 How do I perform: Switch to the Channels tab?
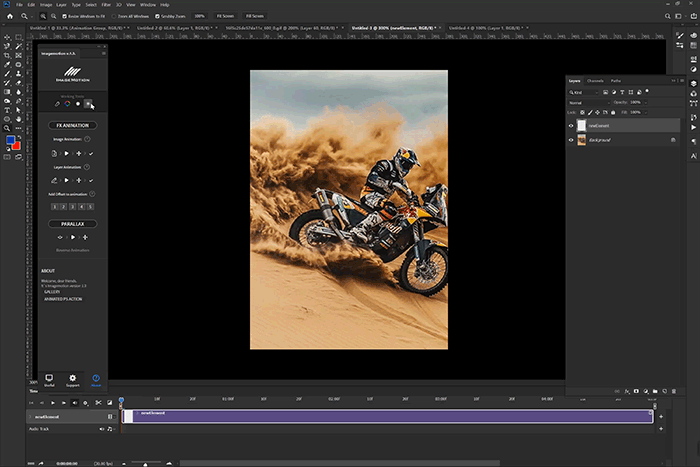[x=595, y=80]
